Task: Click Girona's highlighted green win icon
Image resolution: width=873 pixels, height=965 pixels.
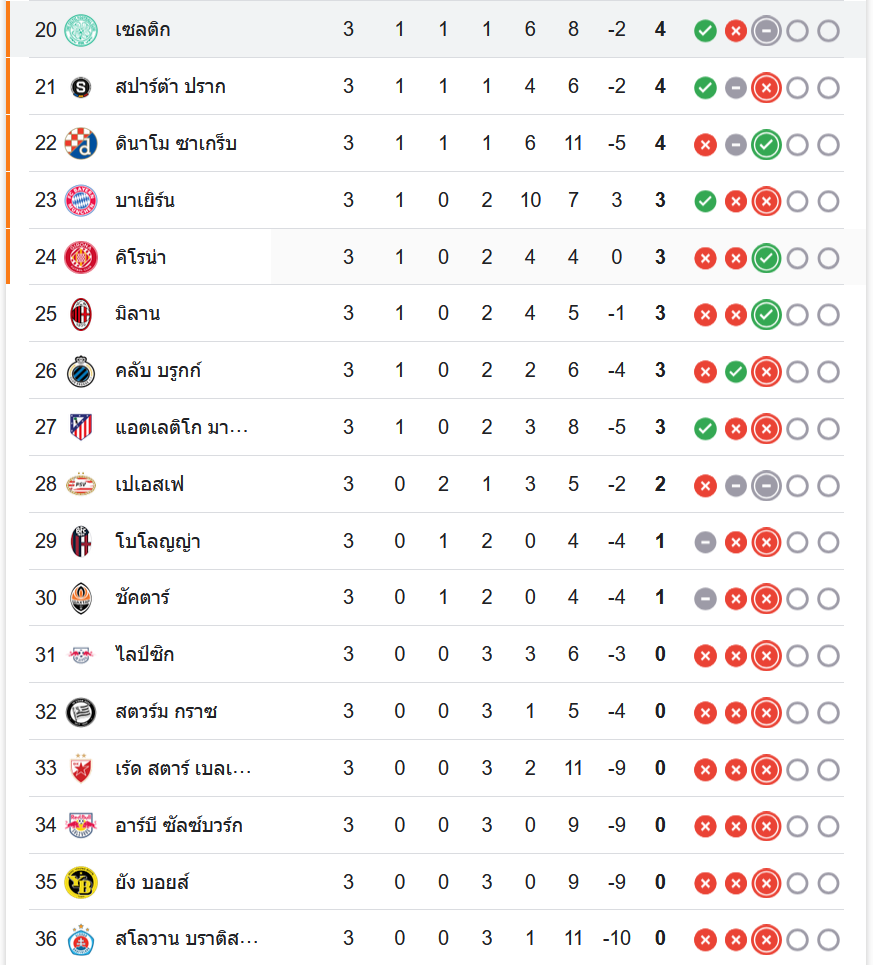Action: pyautogui.click(x=767, y=259)
